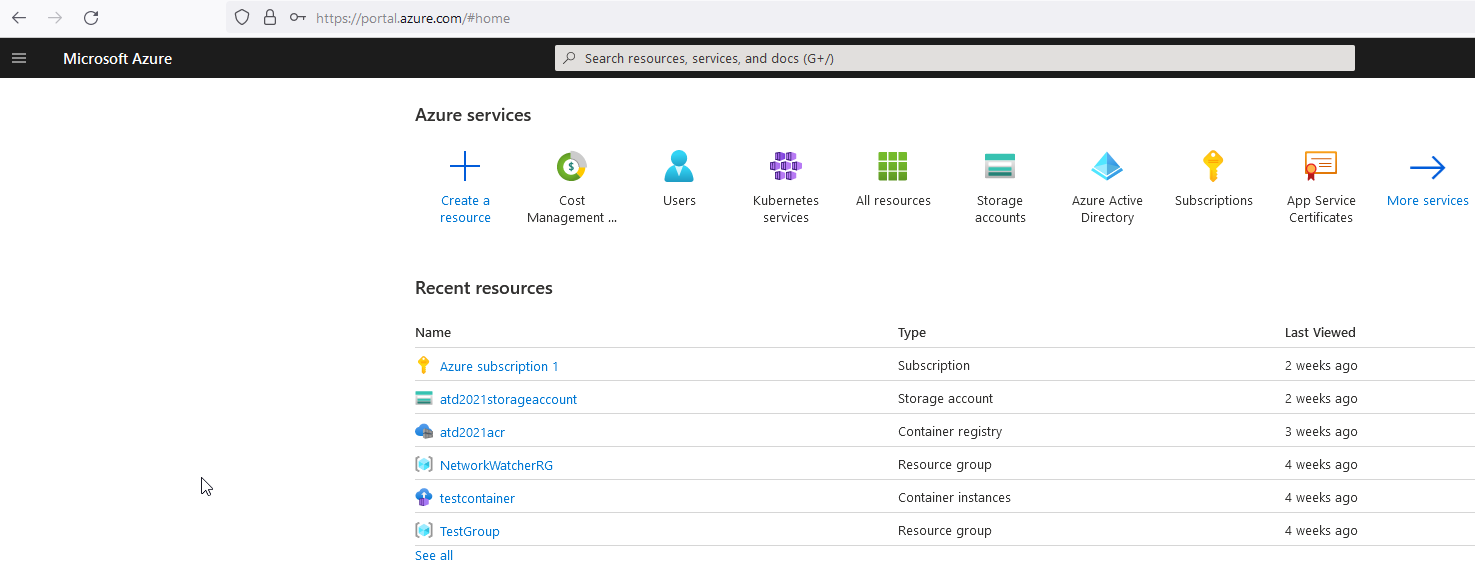
Task: Click resource group icon beside NetworkWatcherRG
Action: [424, 464]
